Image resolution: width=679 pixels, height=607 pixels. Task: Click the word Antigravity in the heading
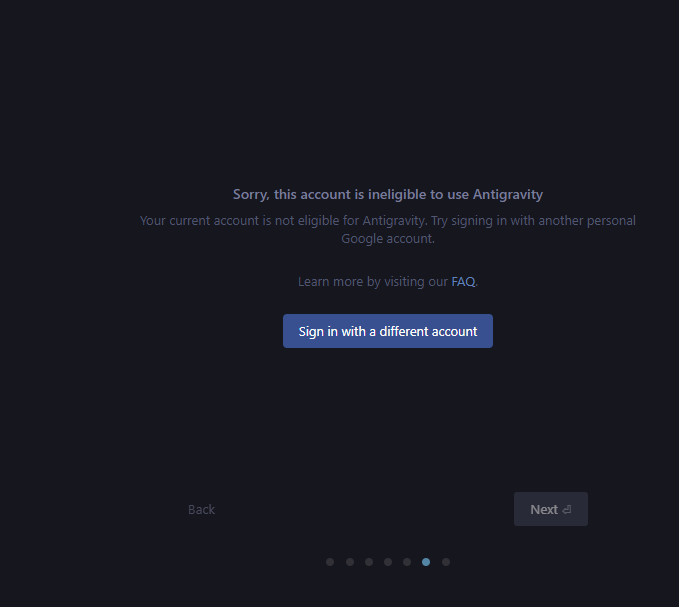click(508, 194)
